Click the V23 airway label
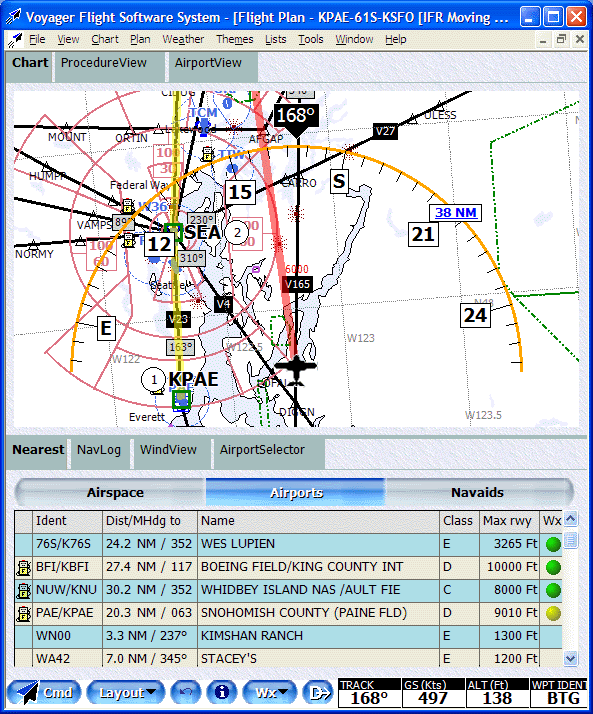593x714 pixels. (178, 319)
